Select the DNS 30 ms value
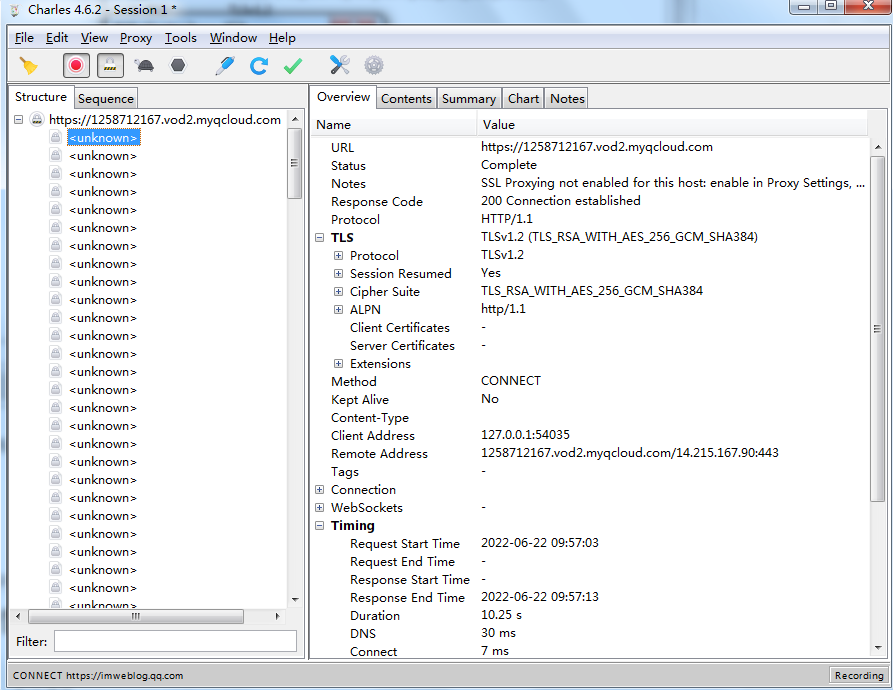This screenshot has height=690, width=893. click(498, 632)
